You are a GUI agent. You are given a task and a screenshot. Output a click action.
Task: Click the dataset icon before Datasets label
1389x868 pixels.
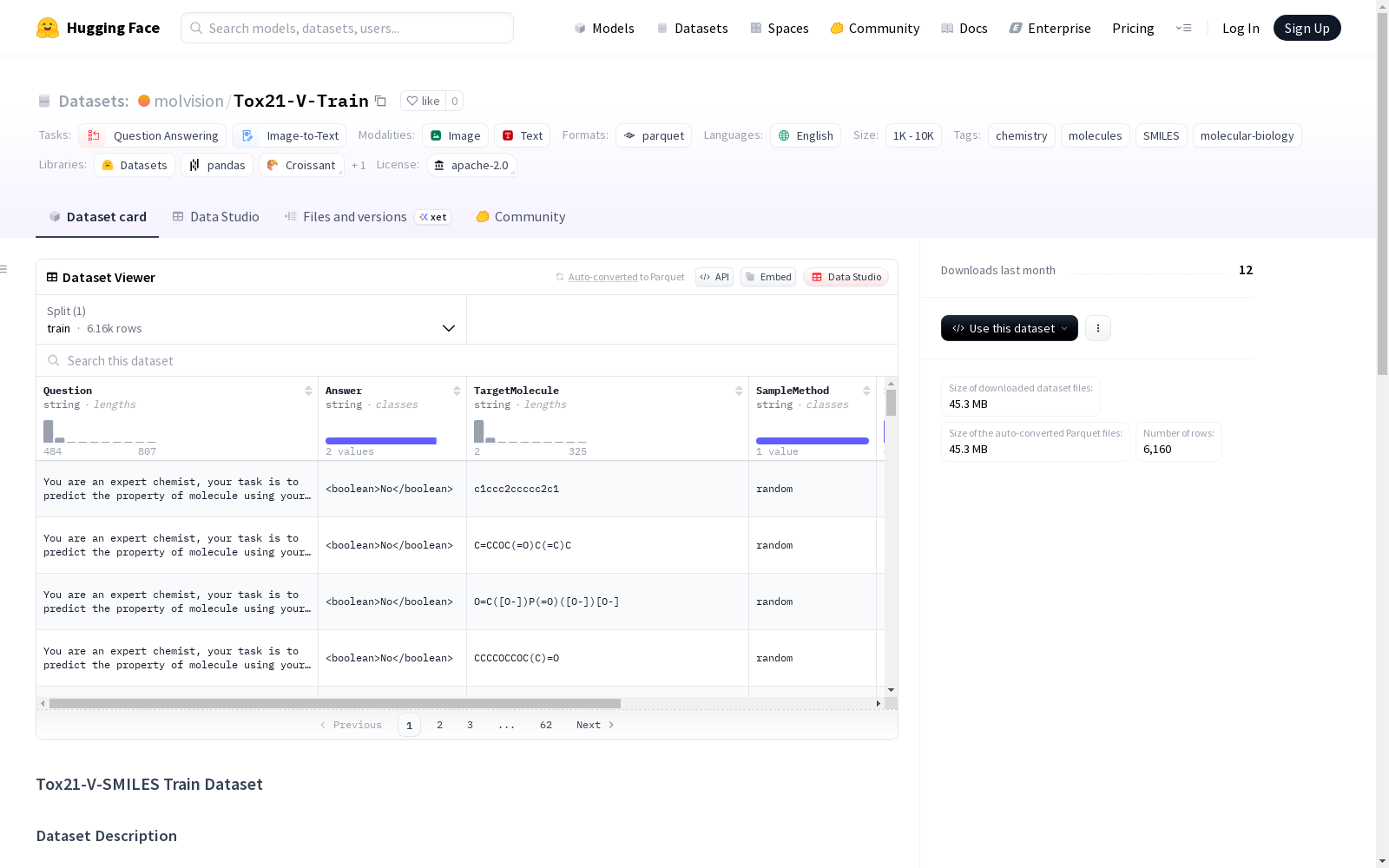[44, 101]
